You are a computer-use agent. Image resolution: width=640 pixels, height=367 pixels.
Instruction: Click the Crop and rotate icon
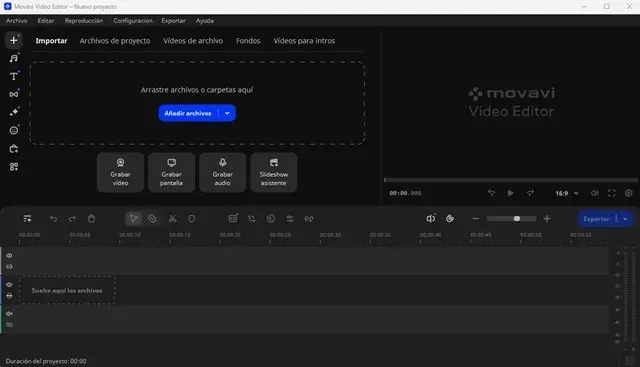click(x=252, y=219)
